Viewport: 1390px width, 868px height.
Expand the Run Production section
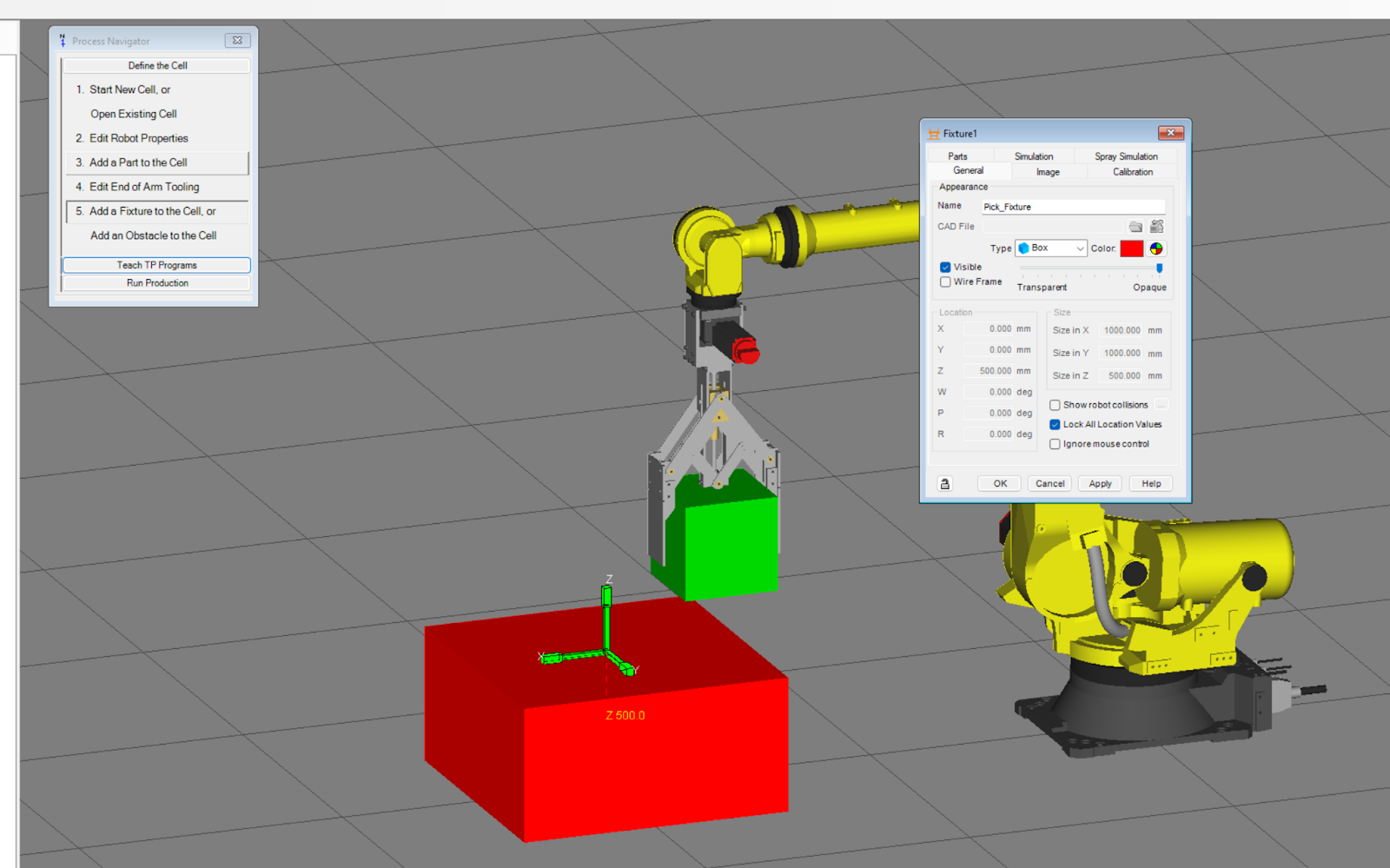coord(157,283)
